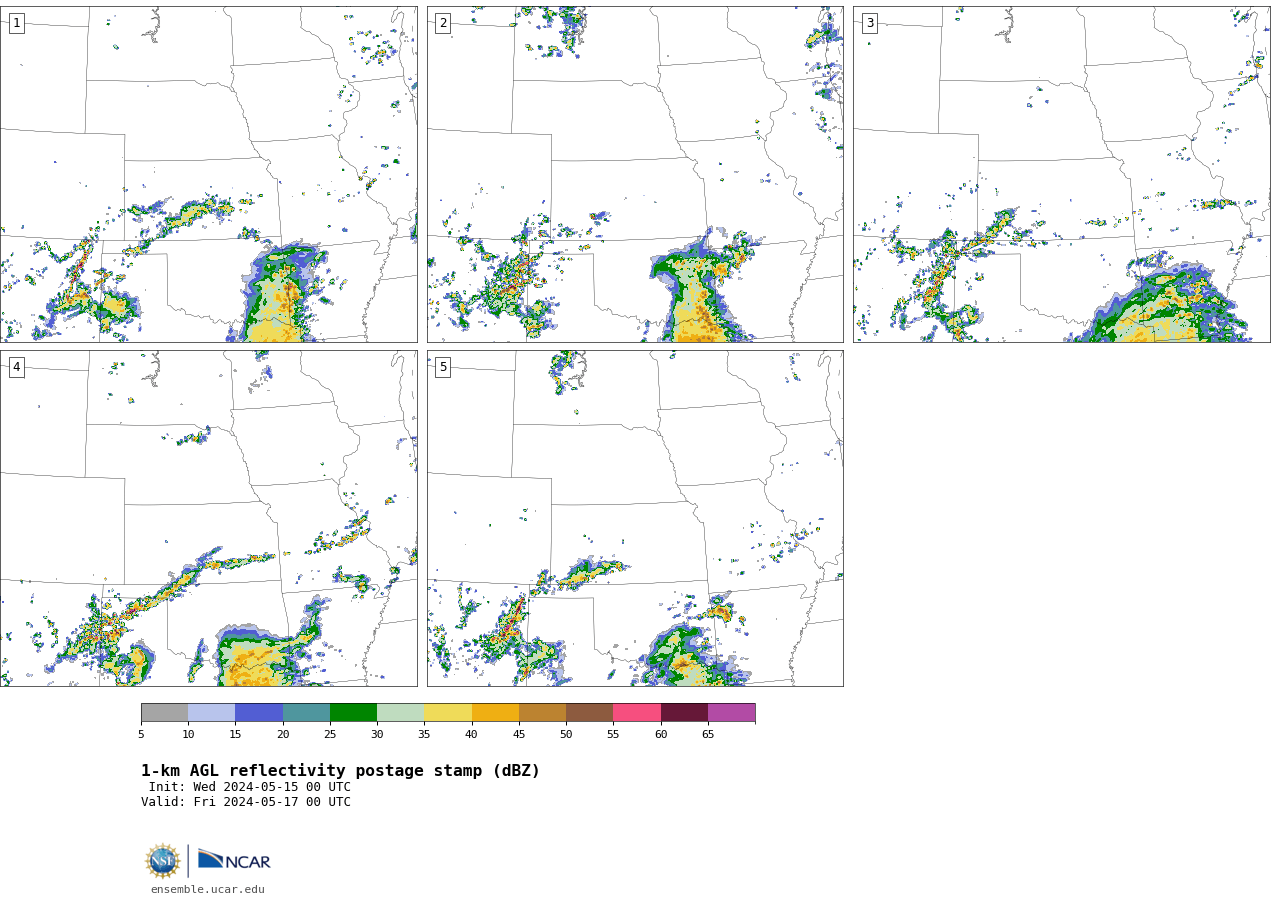Click the teal 20-25 dBZ swatch
Screen dimensions: 1280x901
pyautogui.click(x=306, y=713)
